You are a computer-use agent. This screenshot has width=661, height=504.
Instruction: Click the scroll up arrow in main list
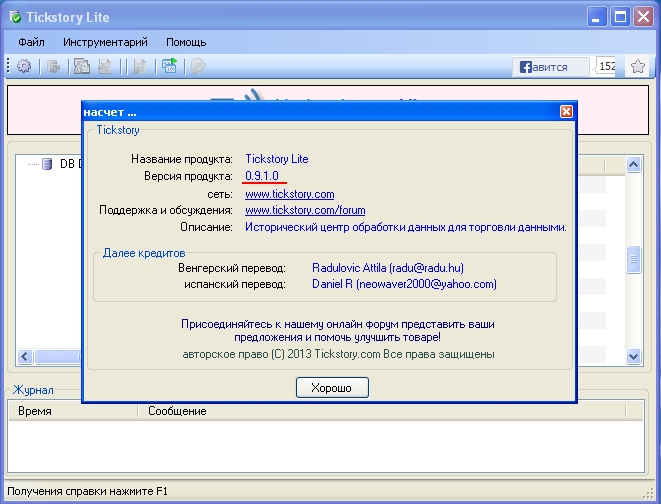point(634,164)
